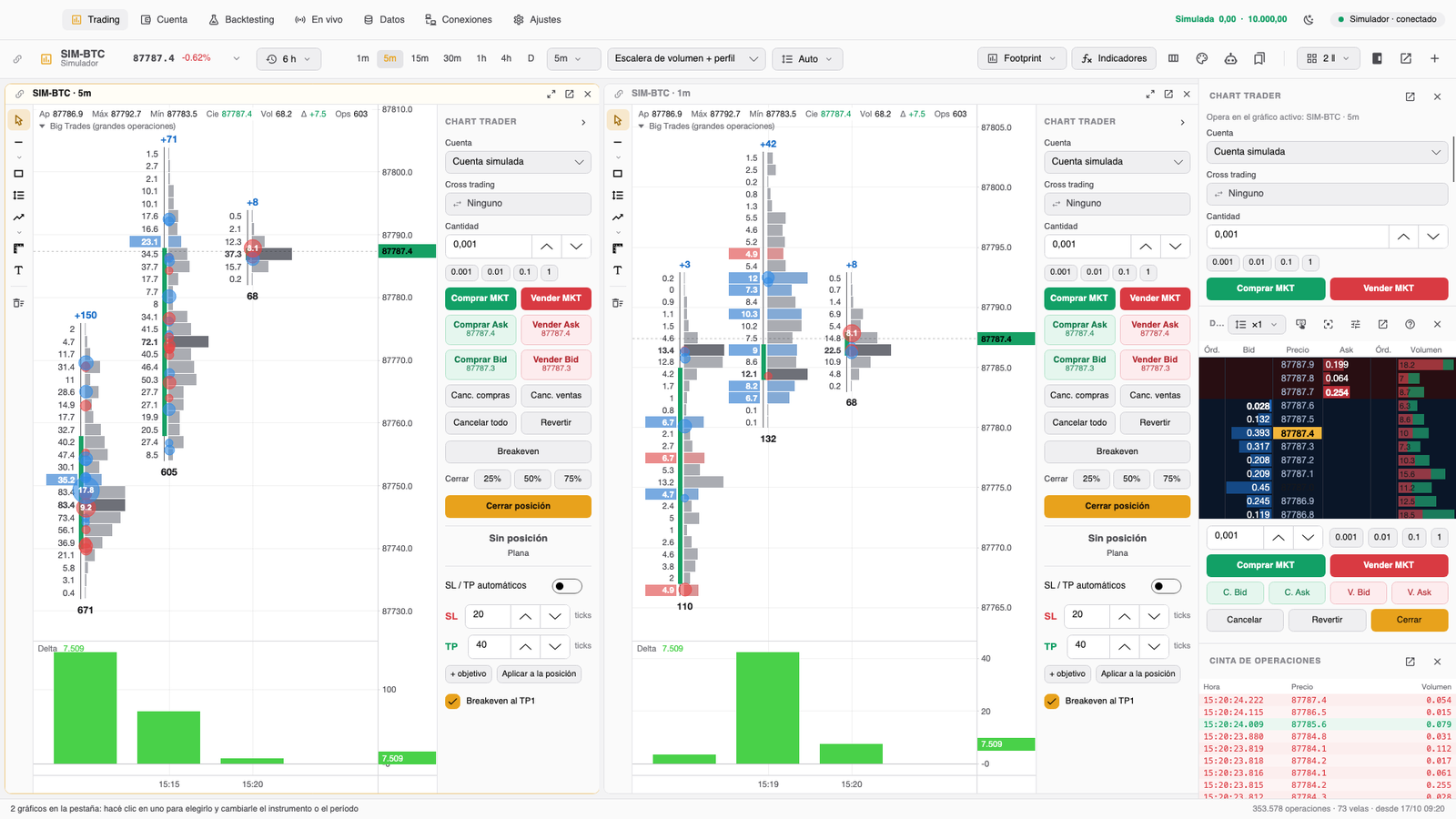1456x819 pixels.
Task: Open the Trading tab
Action: pyautogui.click(x=96, y=19)
